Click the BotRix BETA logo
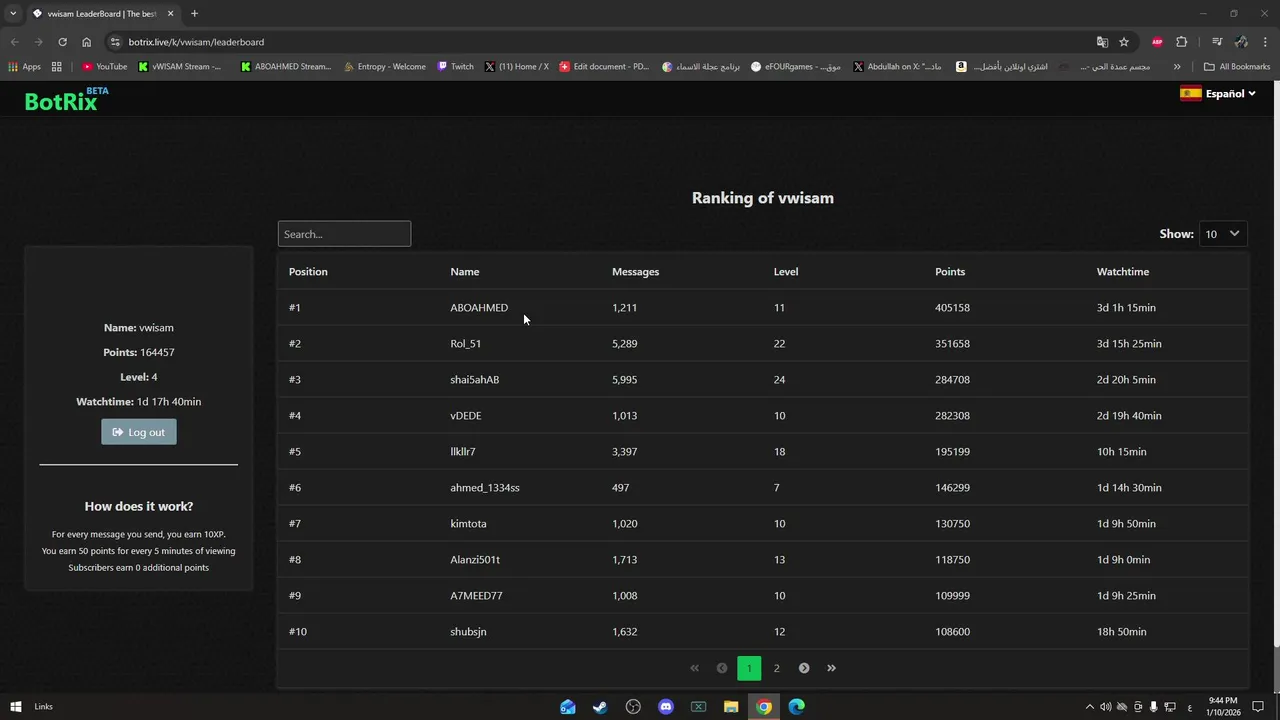 click(x=66, y=99)
